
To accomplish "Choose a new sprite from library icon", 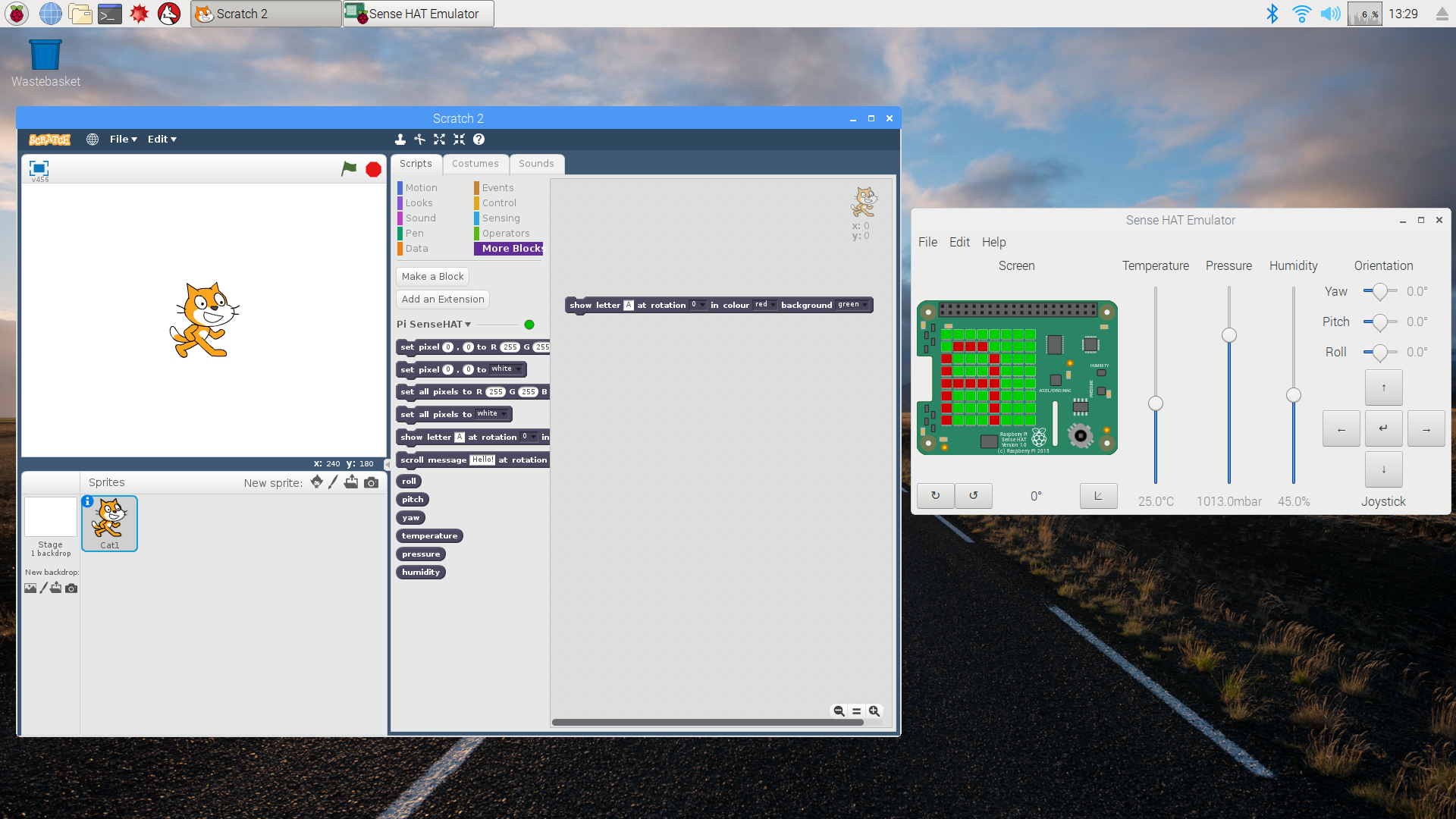I will 316,482.
